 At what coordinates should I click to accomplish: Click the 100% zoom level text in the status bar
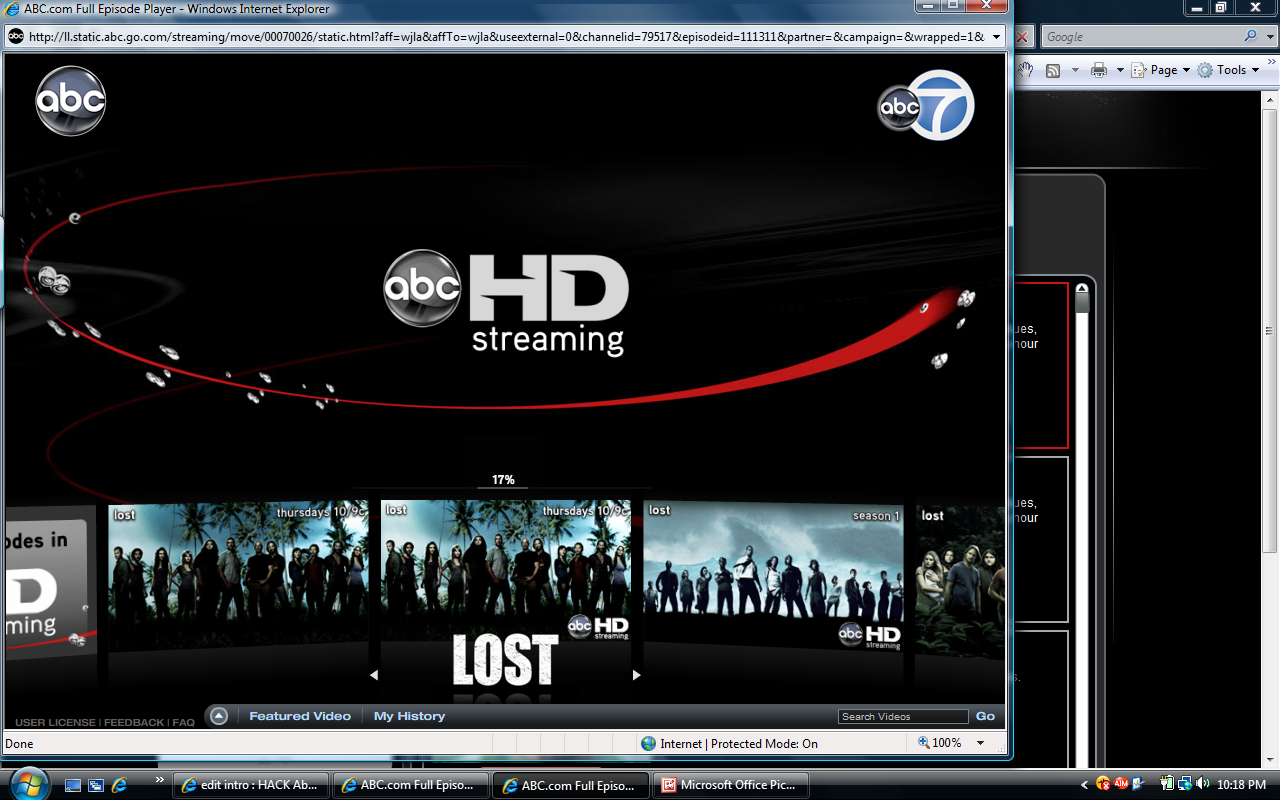pos(947,743)
